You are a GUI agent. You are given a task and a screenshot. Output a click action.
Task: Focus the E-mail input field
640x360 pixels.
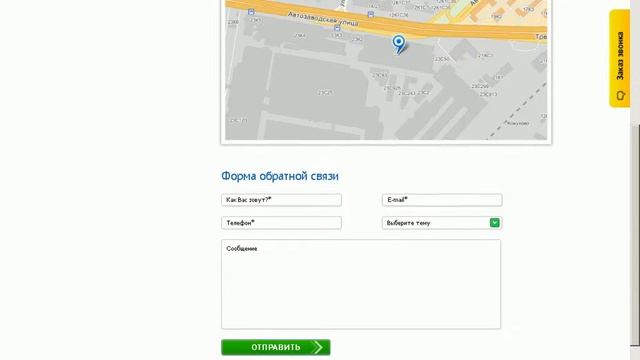click(442, 200)
